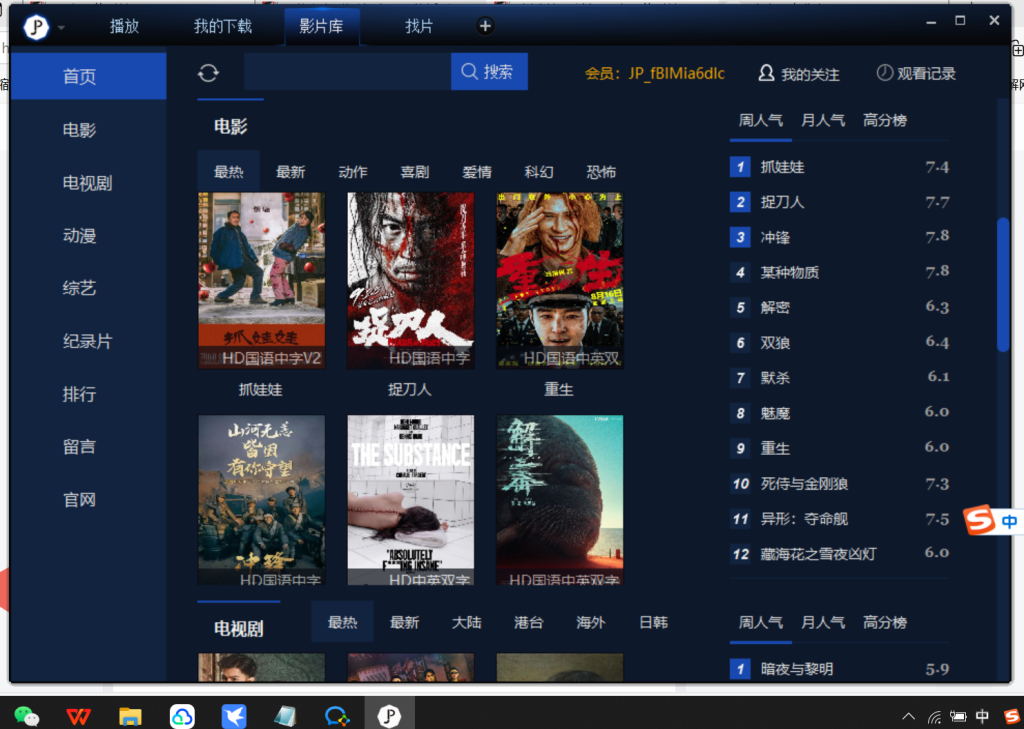The width and height of the screenshot is (1024, 729).
Task: Open rank 11 异形：夺命舰 in ranking
Action: 839,519
